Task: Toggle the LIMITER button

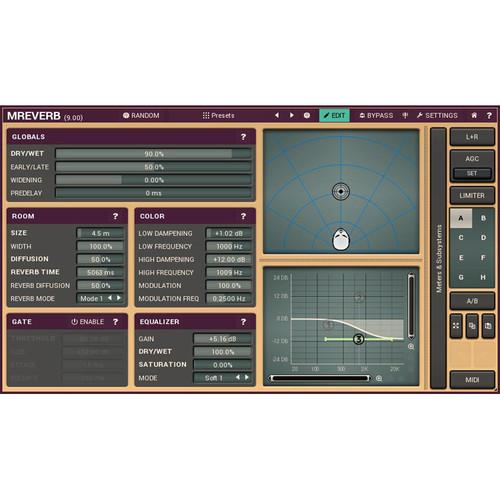Action: 472,195
